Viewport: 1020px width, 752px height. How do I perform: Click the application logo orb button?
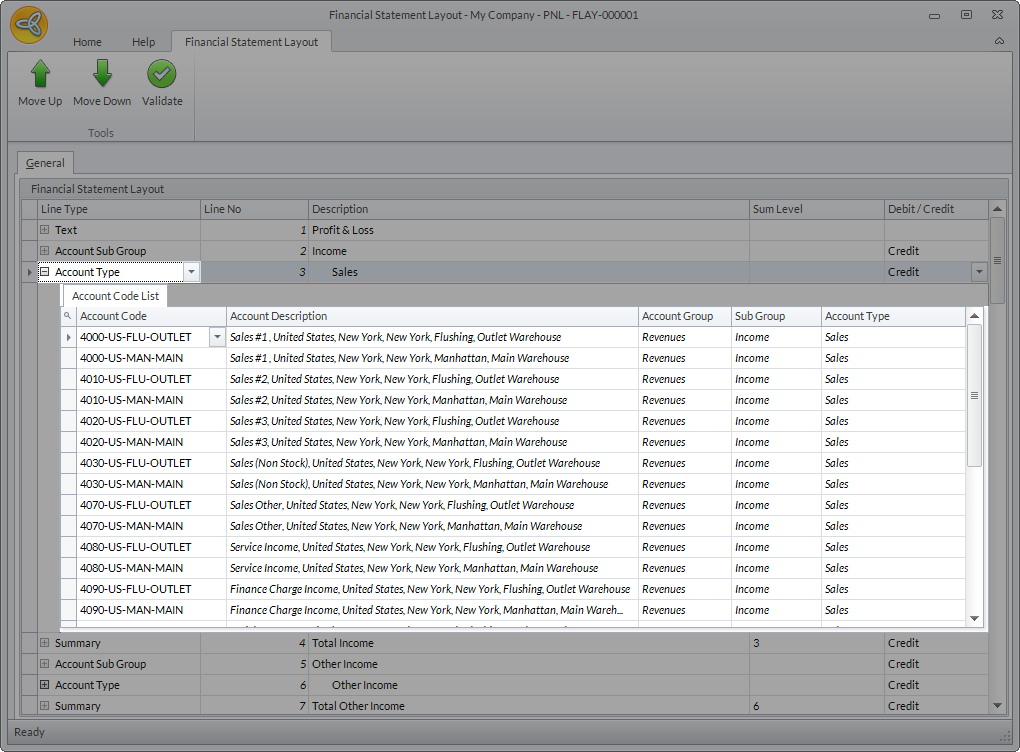(x=29, y=25)
